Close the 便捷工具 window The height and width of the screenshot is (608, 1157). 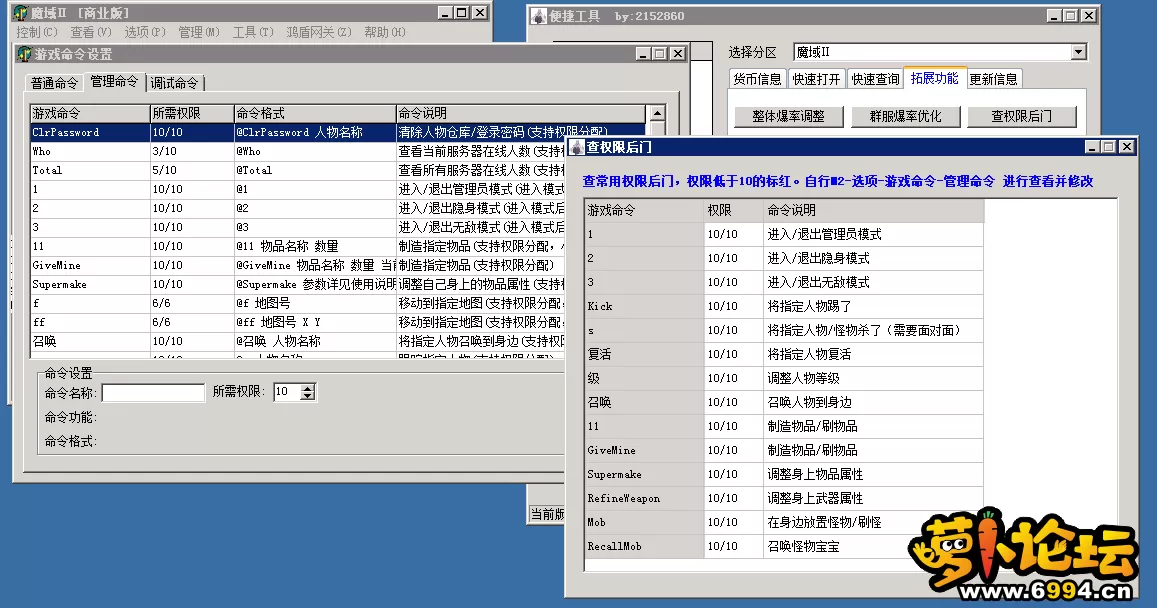coord(1088,15)
